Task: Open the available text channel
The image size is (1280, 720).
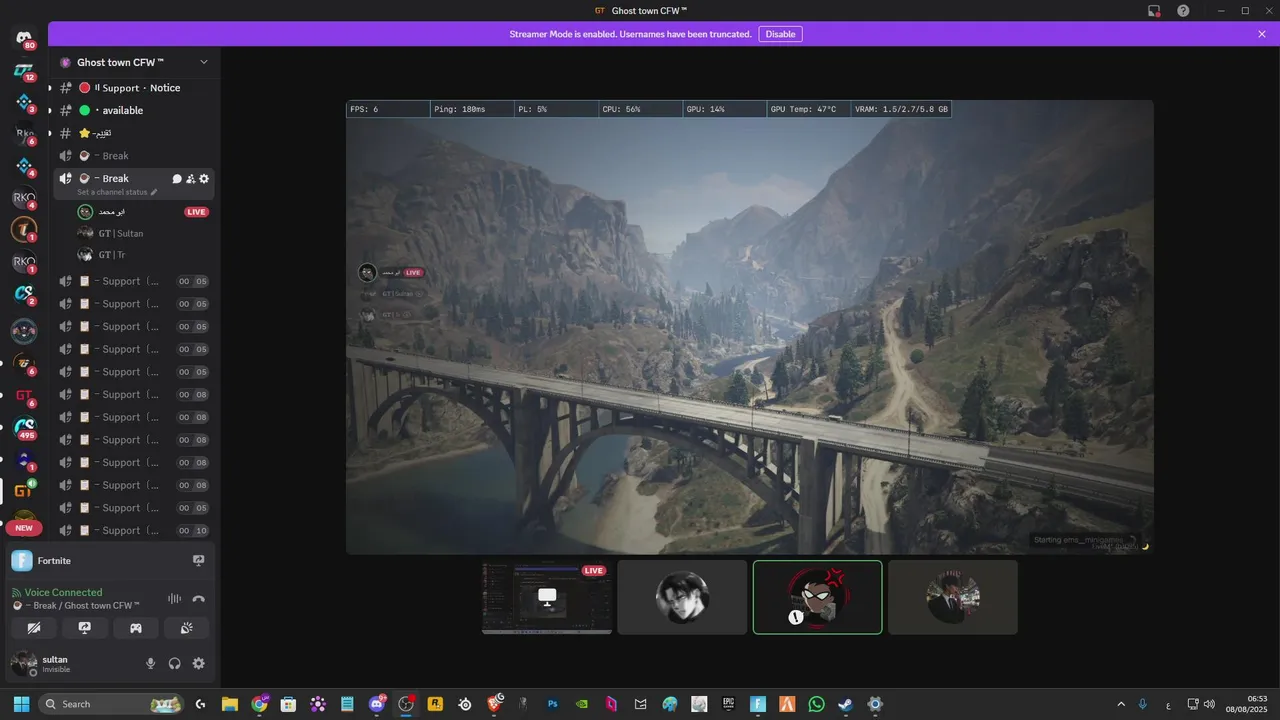Action: (134, 110)
